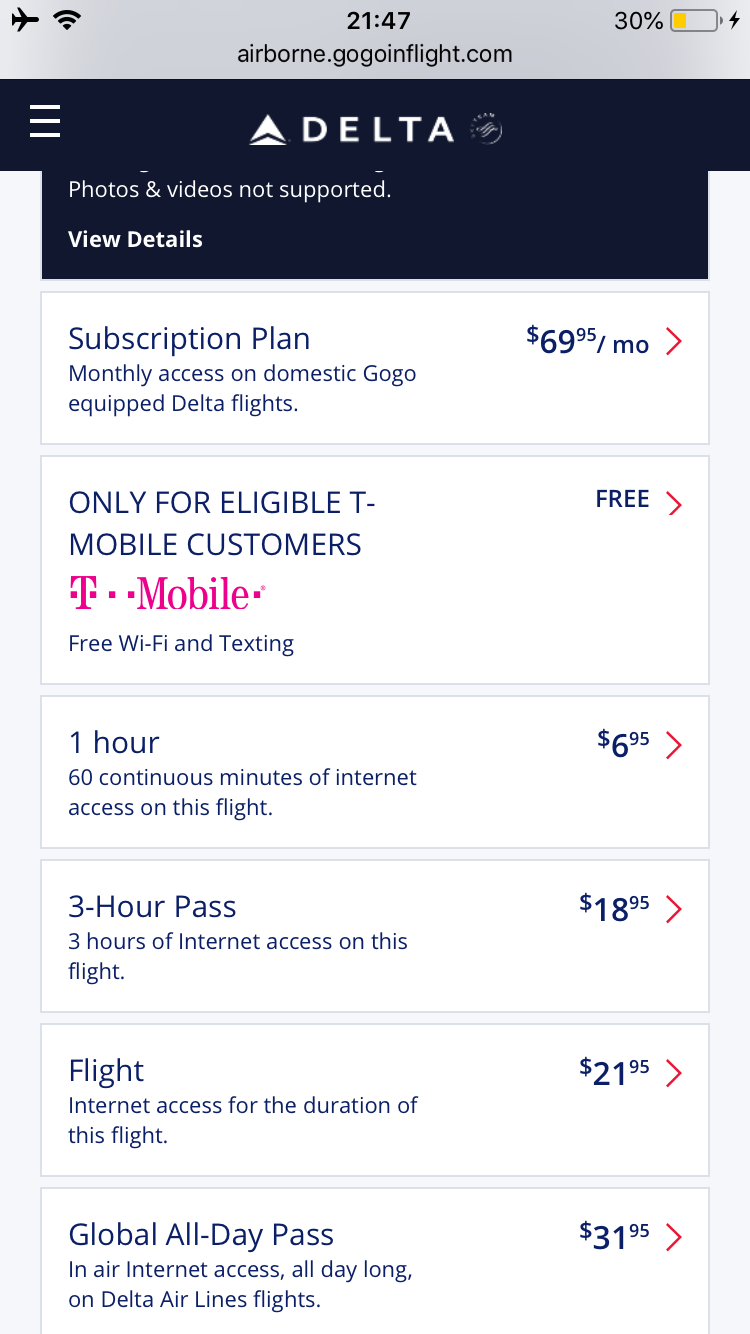Tap the Wi-Fi status icon

point(69,20)
